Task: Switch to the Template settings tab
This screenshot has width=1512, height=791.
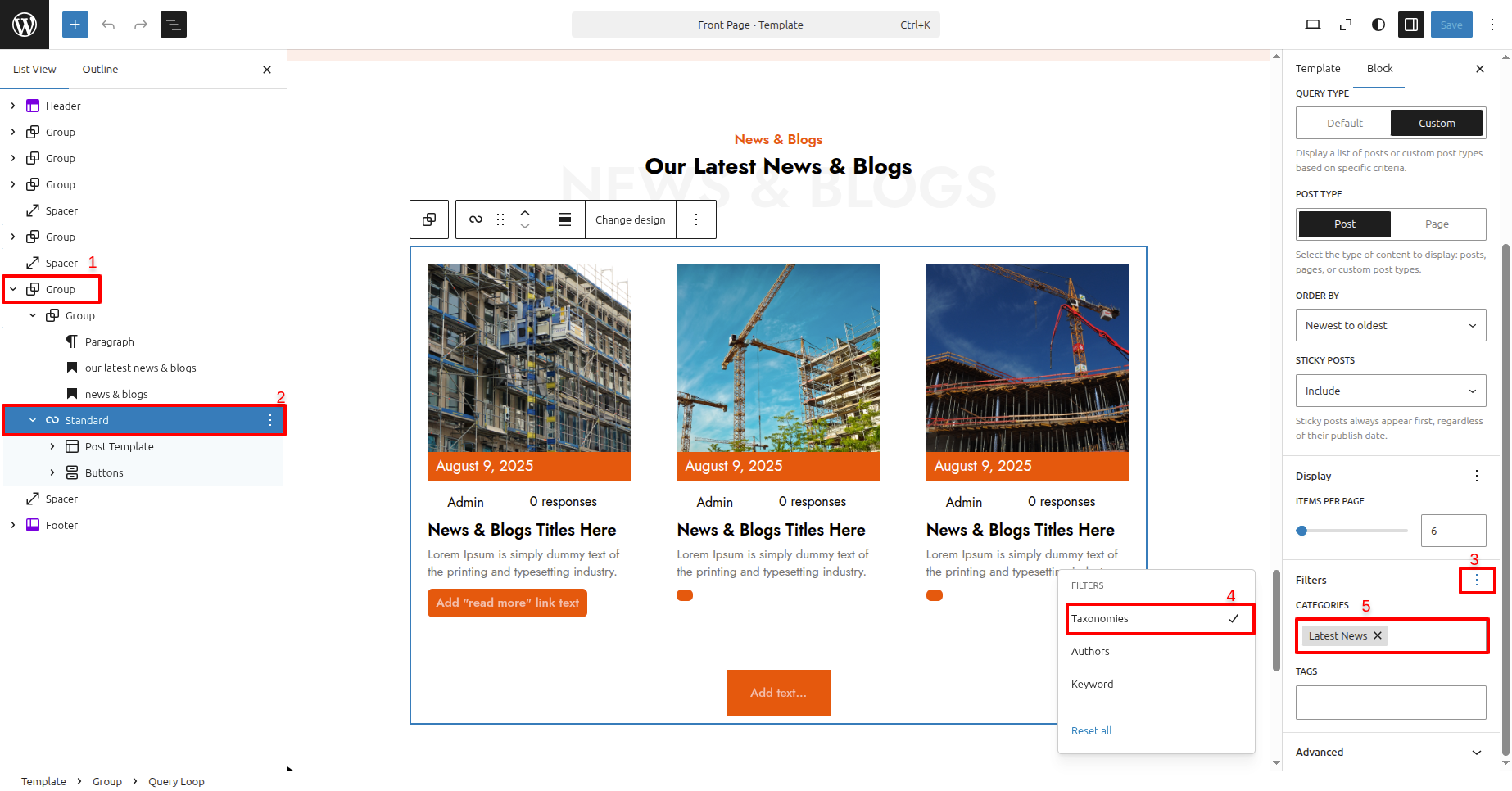Action: (1317, 69)
